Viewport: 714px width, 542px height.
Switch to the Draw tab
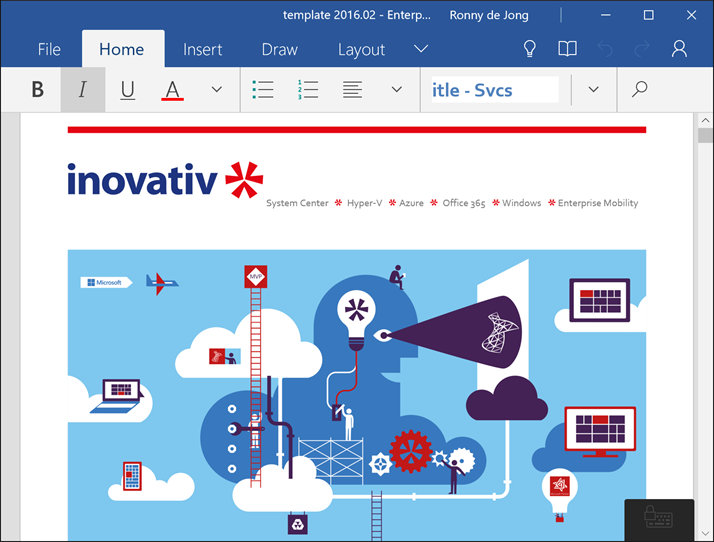tap(280, 49)
